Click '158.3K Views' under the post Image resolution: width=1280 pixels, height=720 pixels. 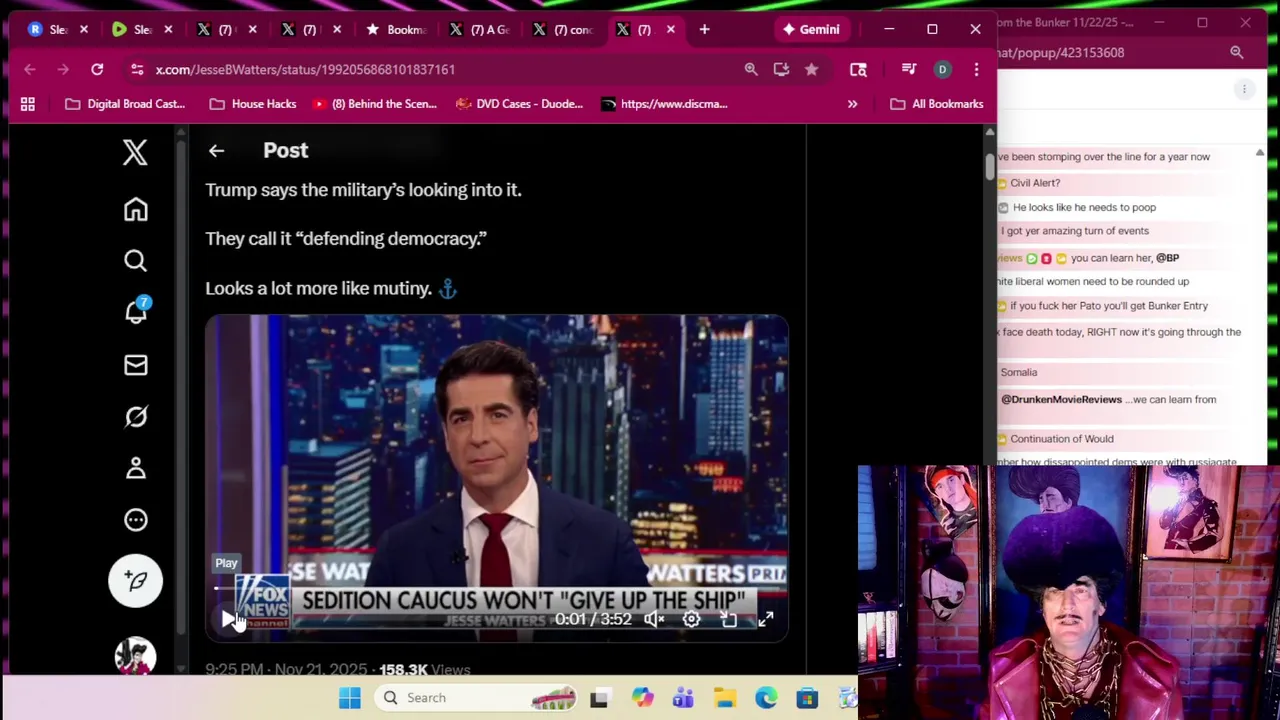tap(424, 670)
